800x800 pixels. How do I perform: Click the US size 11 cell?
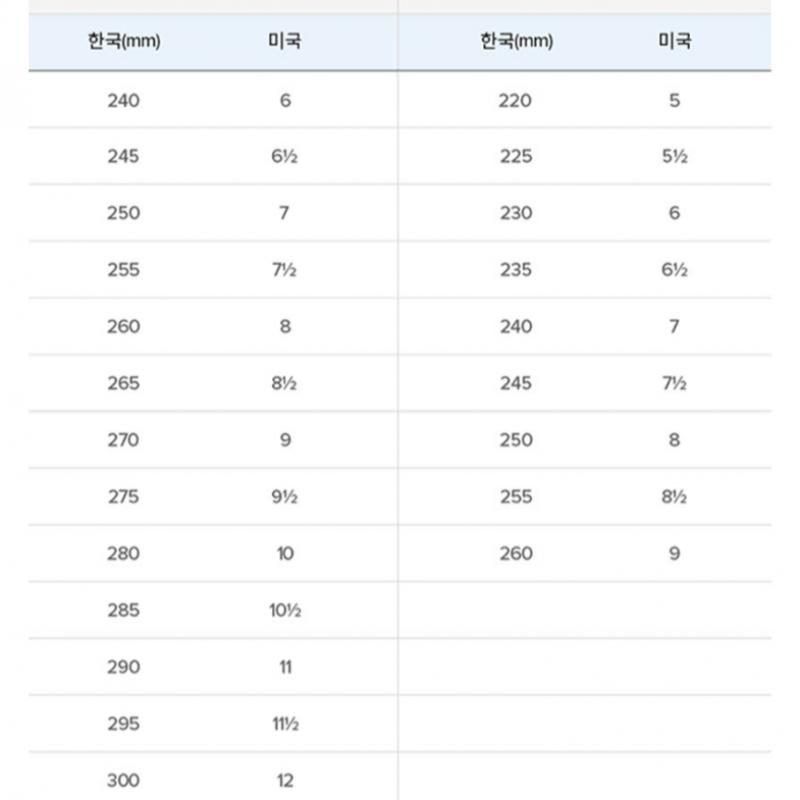point(286,667)
